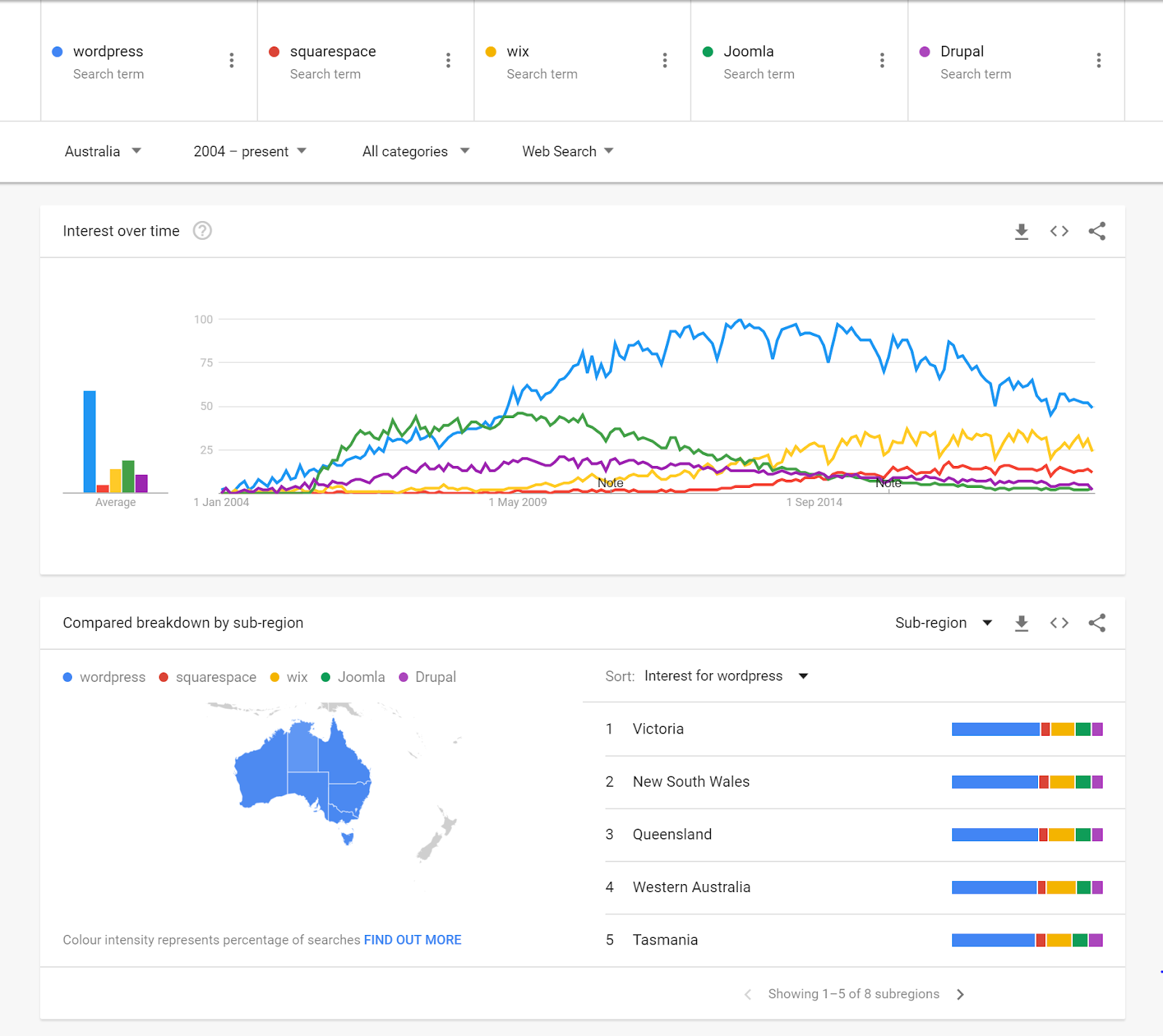The width and height of the screenshot is (1163, 1036).
Task: Click the FIND OUT MORE link
Action: point(413,940)
